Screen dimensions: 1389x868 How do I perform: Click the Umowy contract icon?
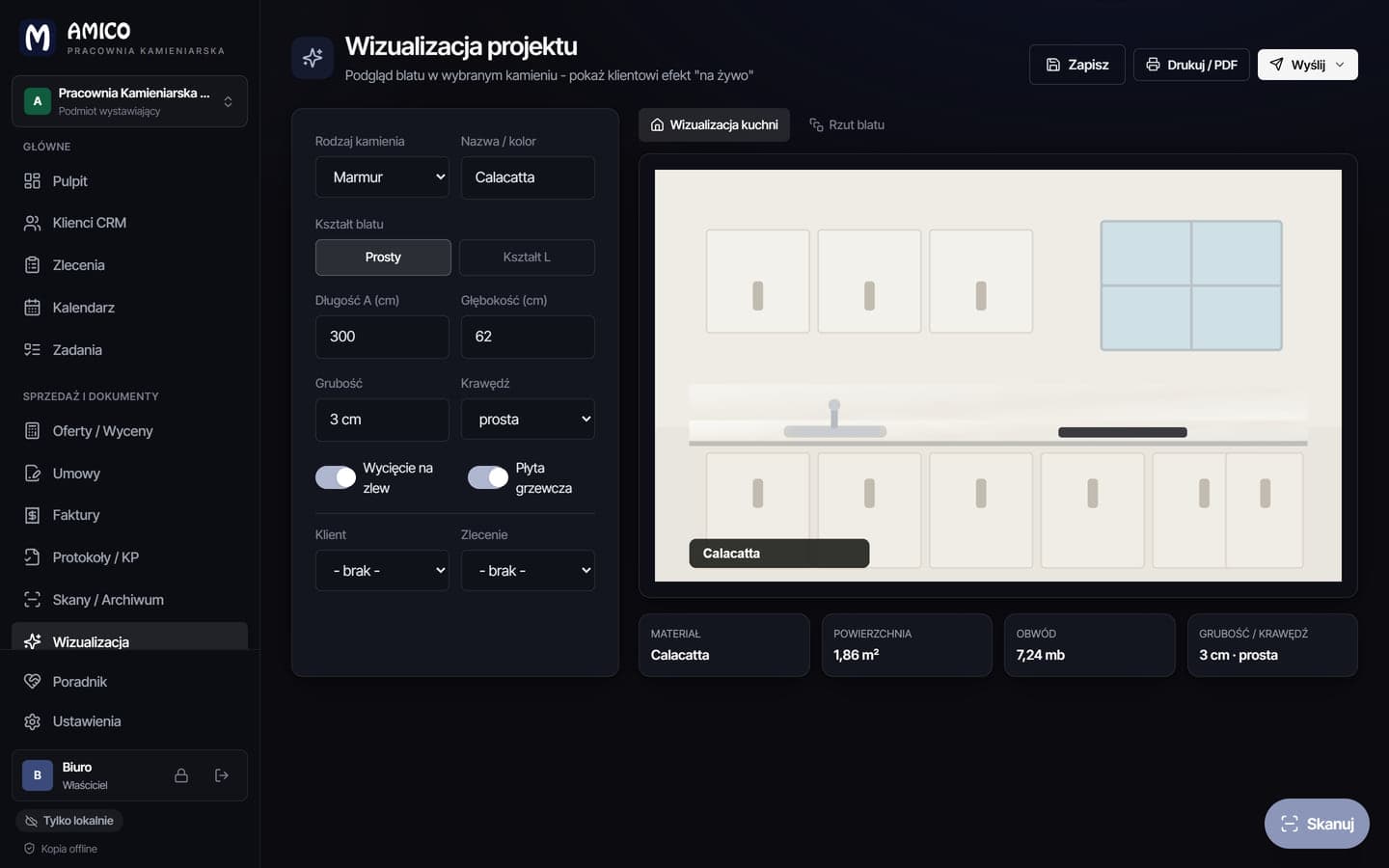(32, 474)
